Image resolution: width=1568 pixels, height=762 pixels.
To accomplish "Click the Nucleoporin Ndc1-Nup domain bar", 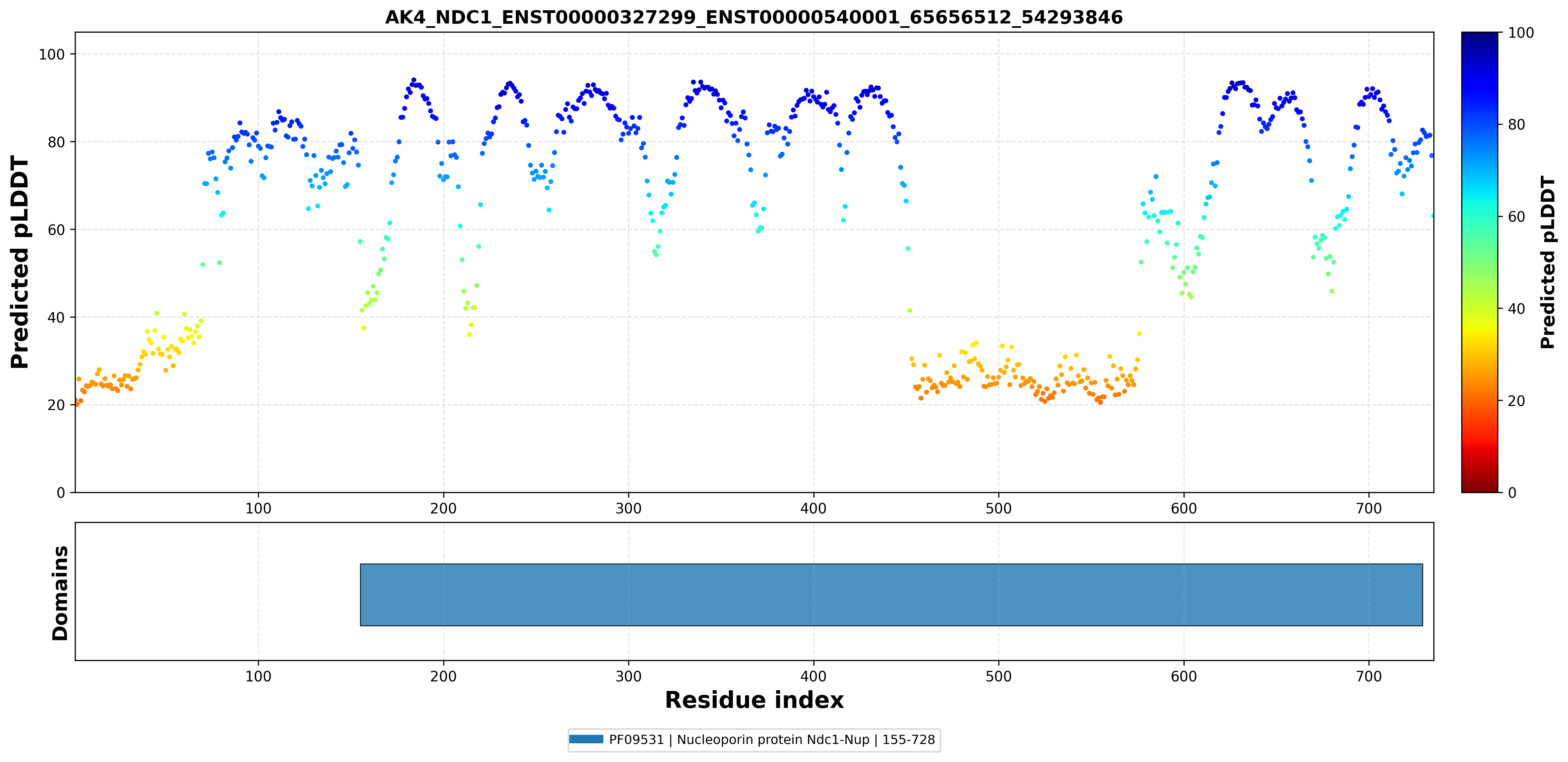I will 891,594.
